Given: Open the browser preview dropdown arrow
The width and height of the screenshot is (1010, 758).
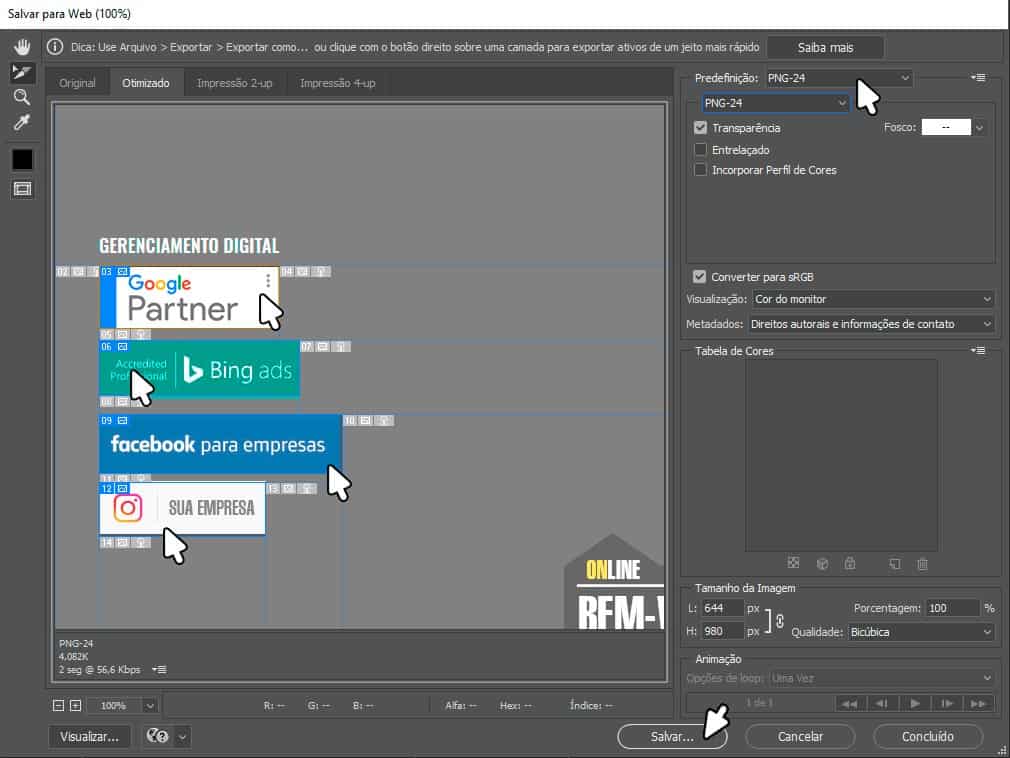Looking at the screenshot, I should point(183,737).
